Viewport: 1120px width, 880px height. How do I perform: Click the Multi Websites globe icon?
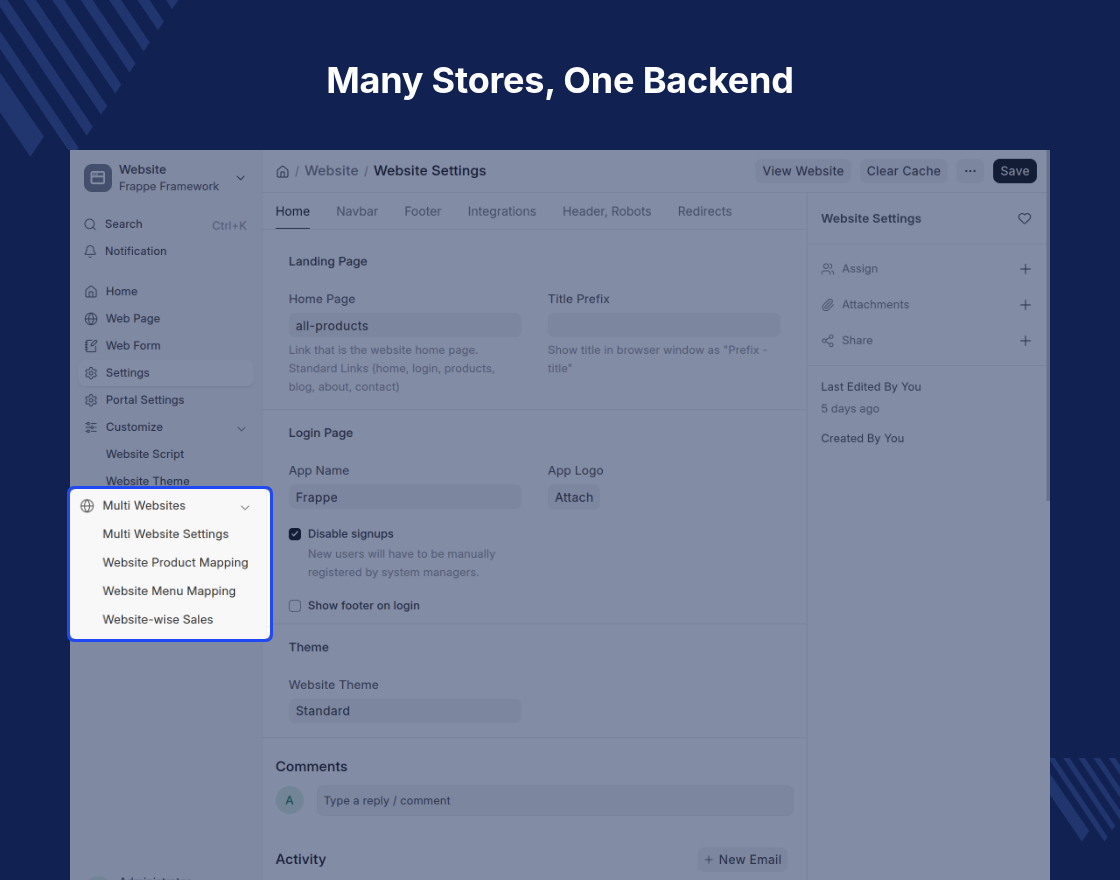click(87, 506)
